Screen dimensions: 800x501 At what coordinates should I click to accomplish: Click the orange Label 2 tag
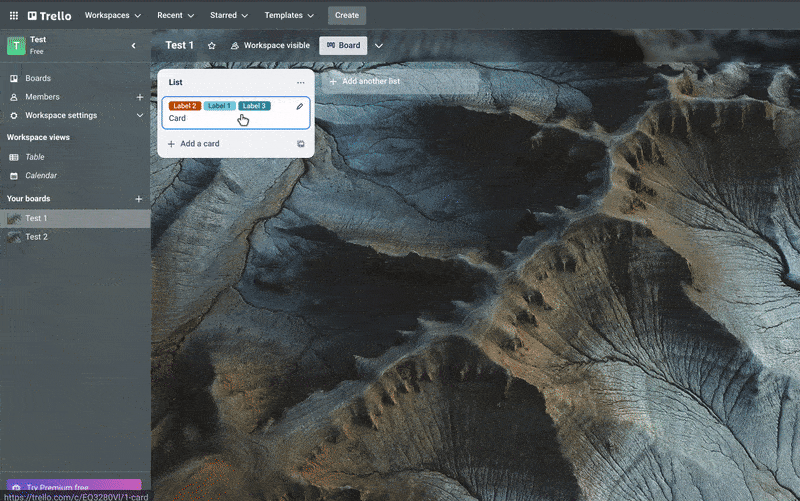(185, 106)
